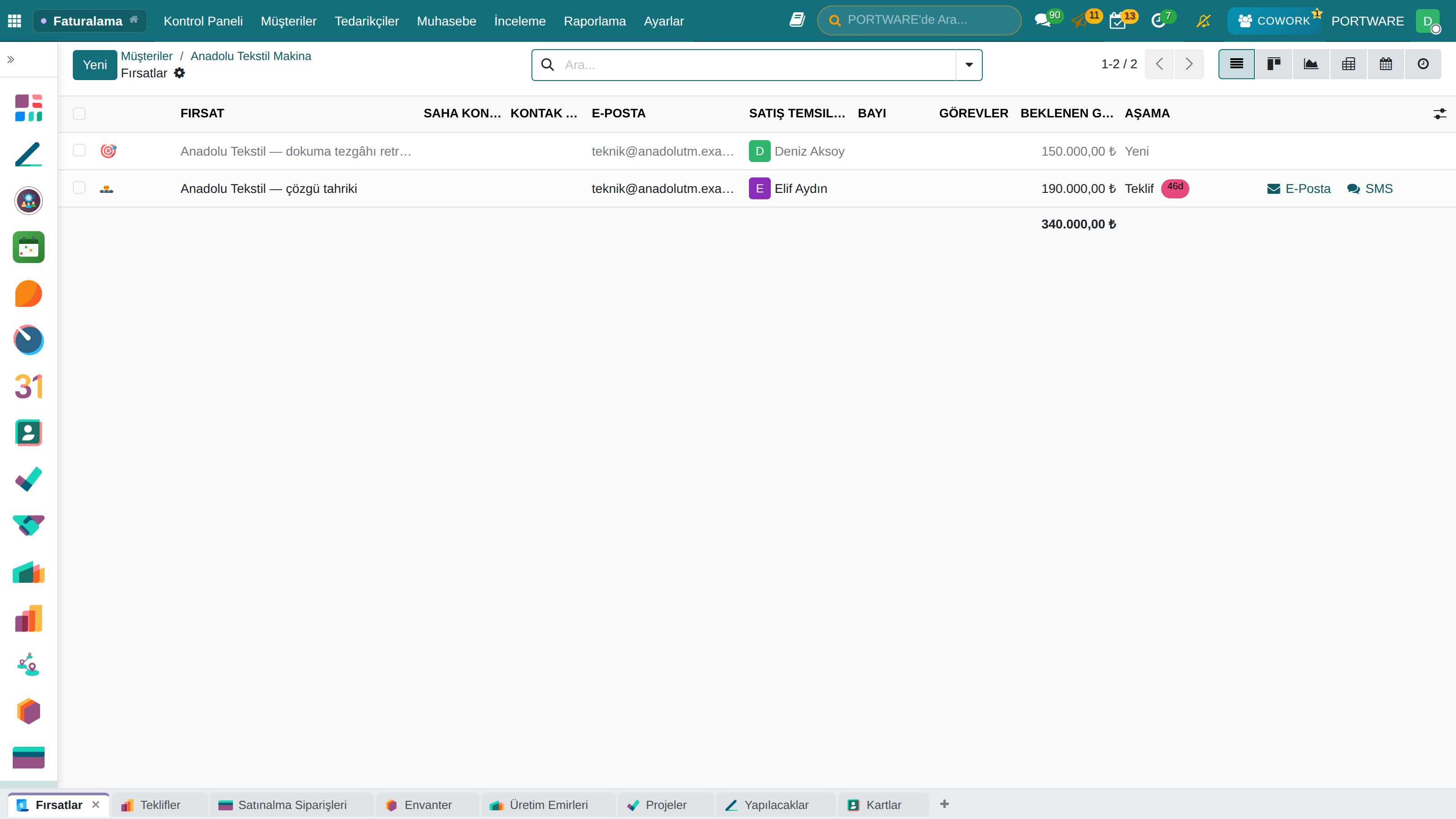Open the green Calendar app in sidebar
1456x819 pixels.
pos(28,247)
